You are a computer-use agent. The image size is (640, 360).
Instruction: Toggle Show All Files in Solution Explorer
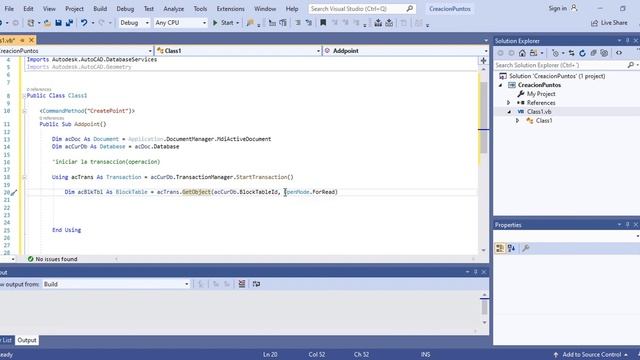point(604,53)
